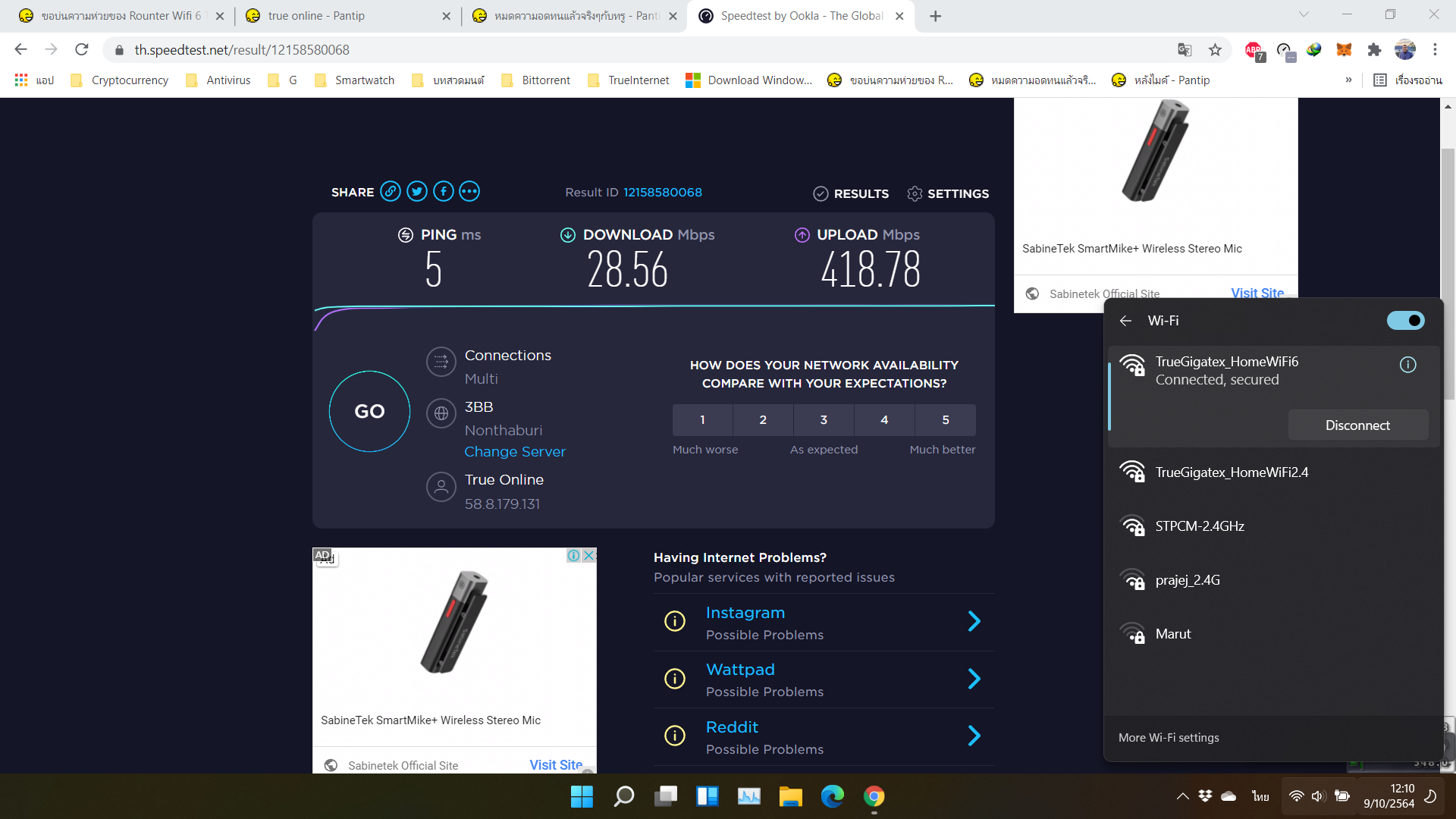Click Change Server link

pos(515,452)
